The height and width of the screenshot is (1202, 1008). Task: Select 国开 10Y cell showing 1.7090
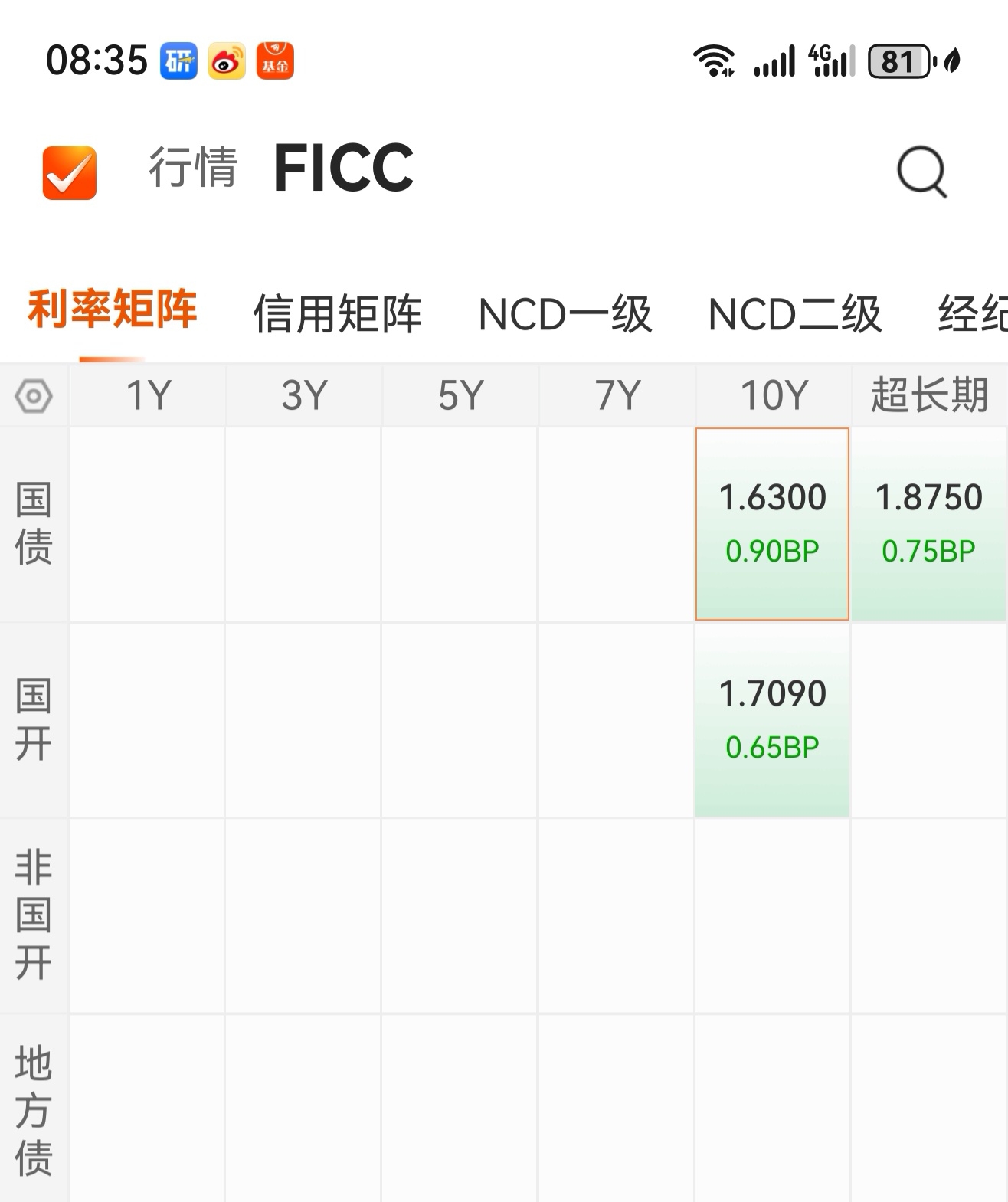(x=772, y=720)
